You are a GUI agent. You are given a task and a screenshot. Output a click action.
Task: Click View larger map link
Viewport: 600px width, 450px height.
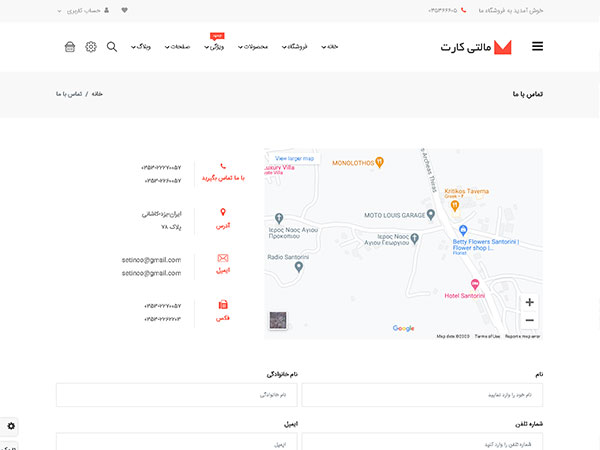(x=294, y=159)
